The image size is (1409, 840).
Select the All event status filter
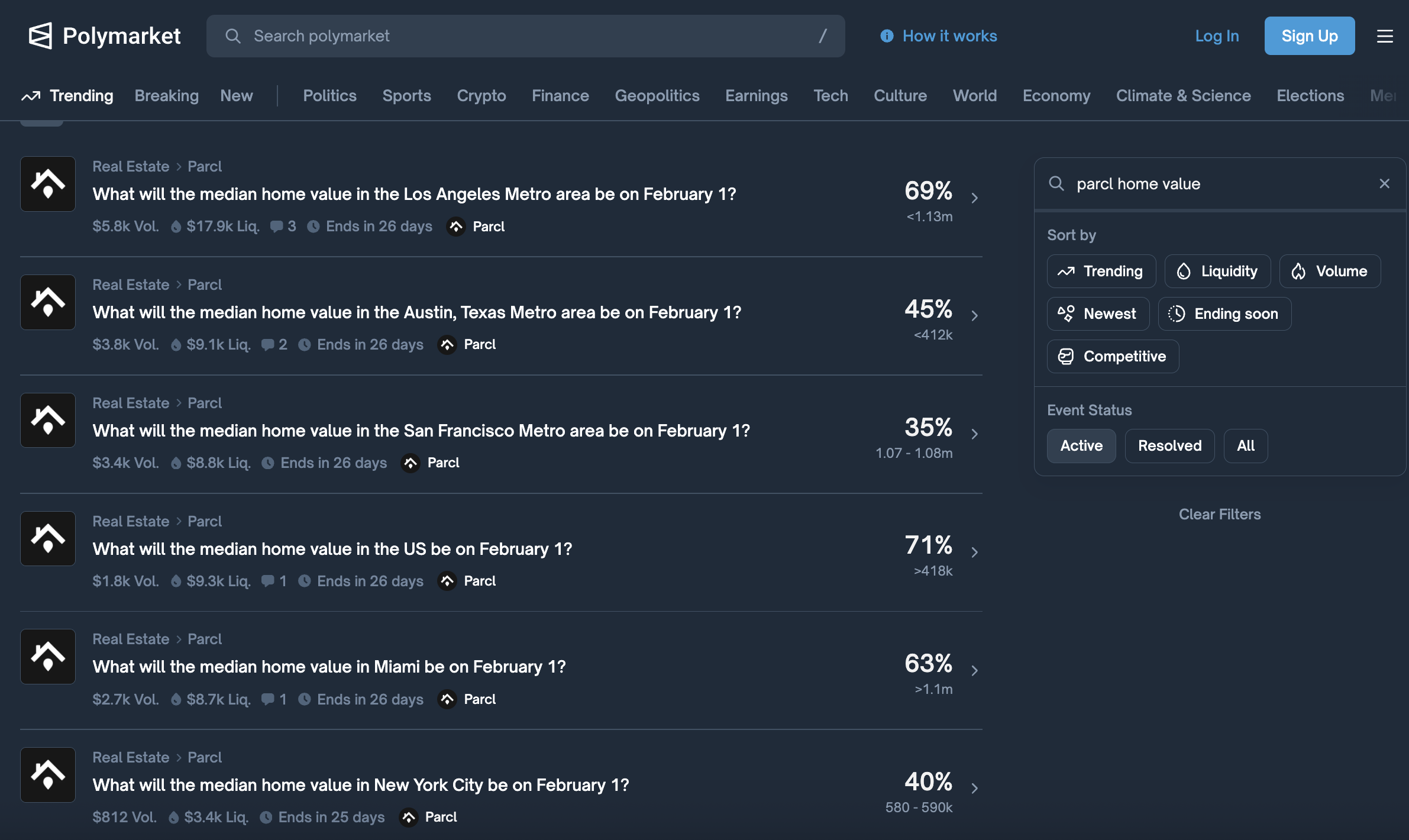tap(1245, 446)
